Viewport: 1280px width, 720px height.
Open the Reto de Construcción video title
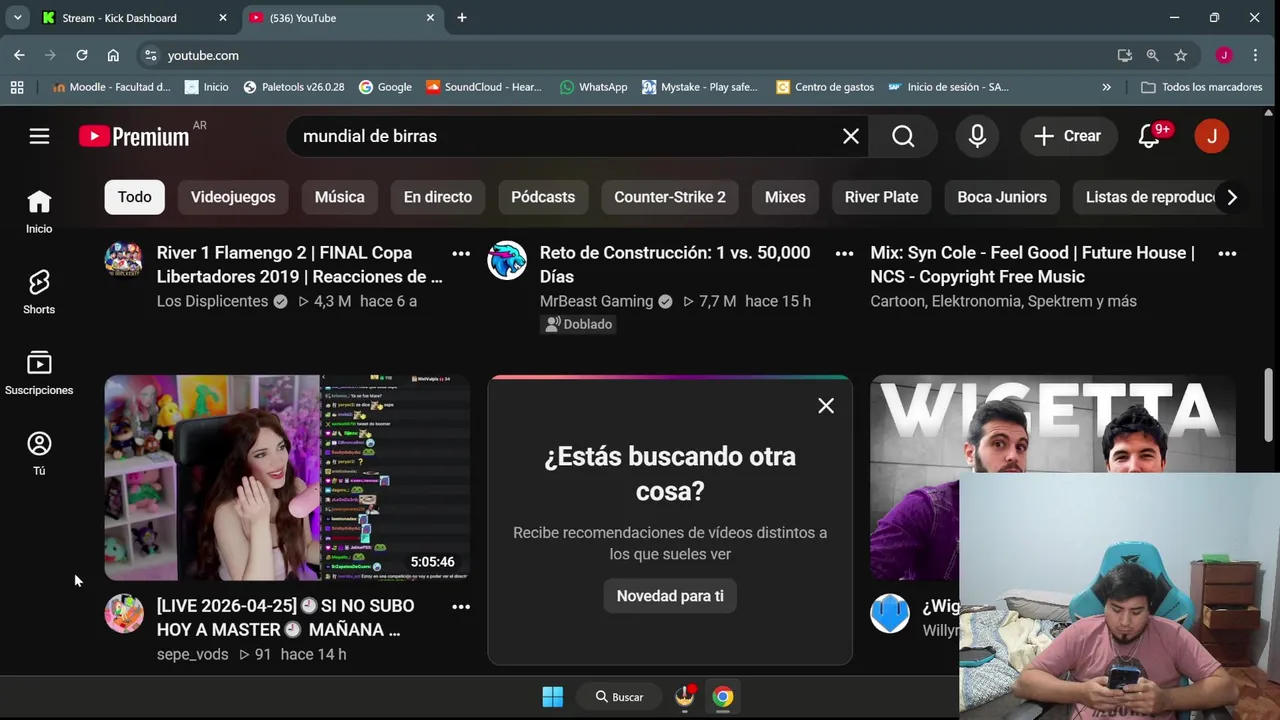coord(675,265)
